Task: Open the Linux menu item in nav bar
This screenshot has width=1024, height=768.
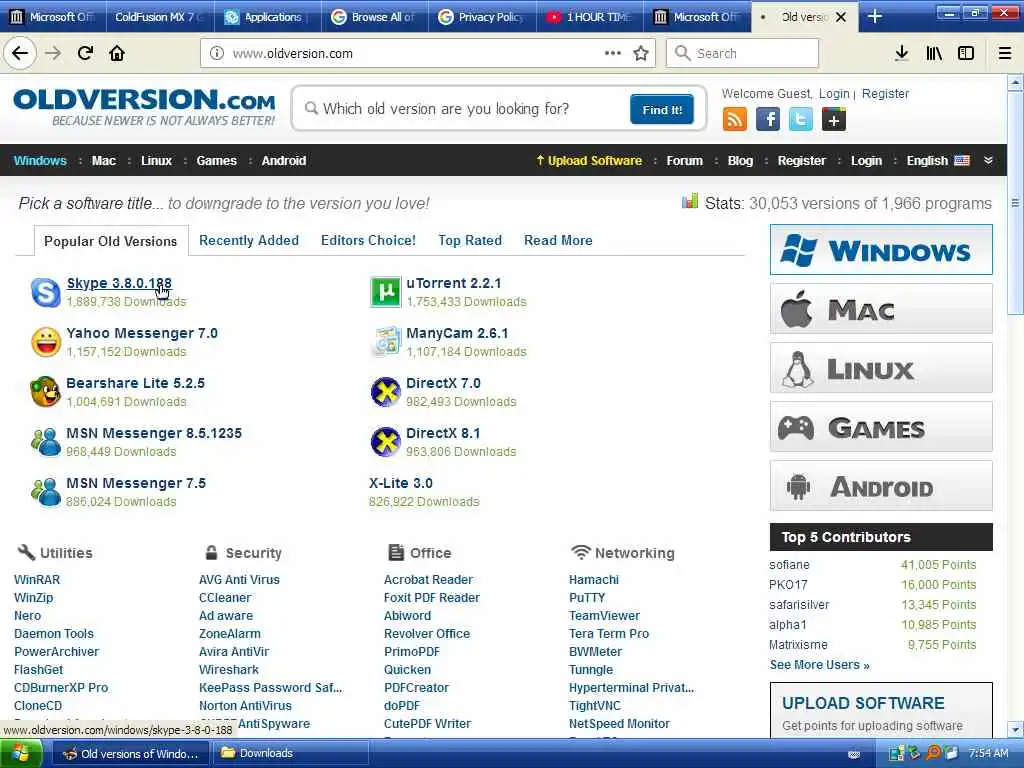Action: (156, 161)
